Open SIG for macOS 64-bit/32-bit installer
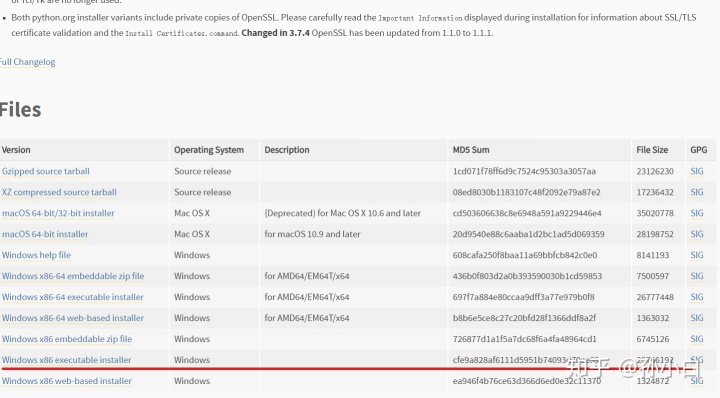 (697, 213)
